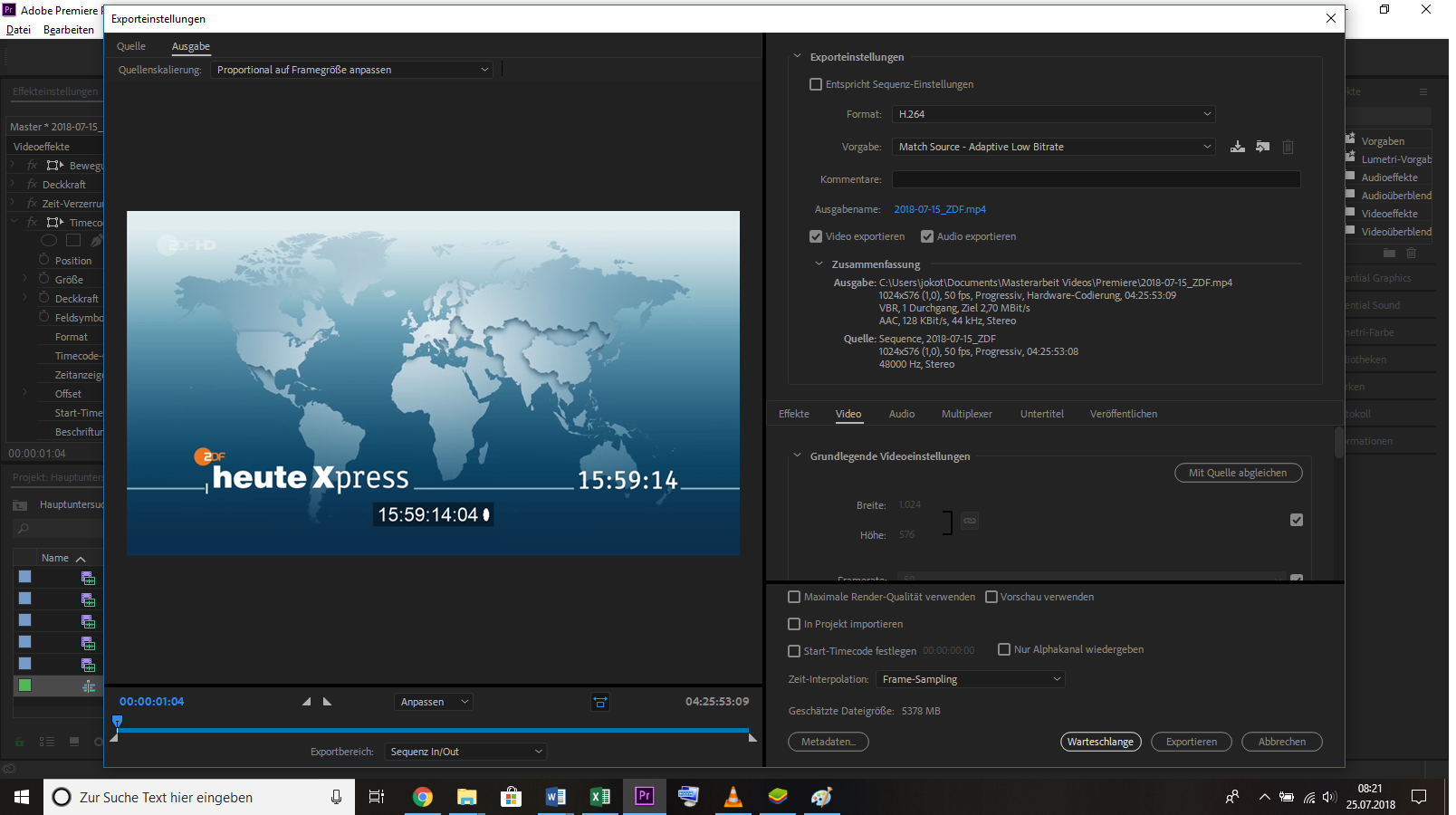
Task: Click the Exportieren button
Action: click(x=1192, y=742)
